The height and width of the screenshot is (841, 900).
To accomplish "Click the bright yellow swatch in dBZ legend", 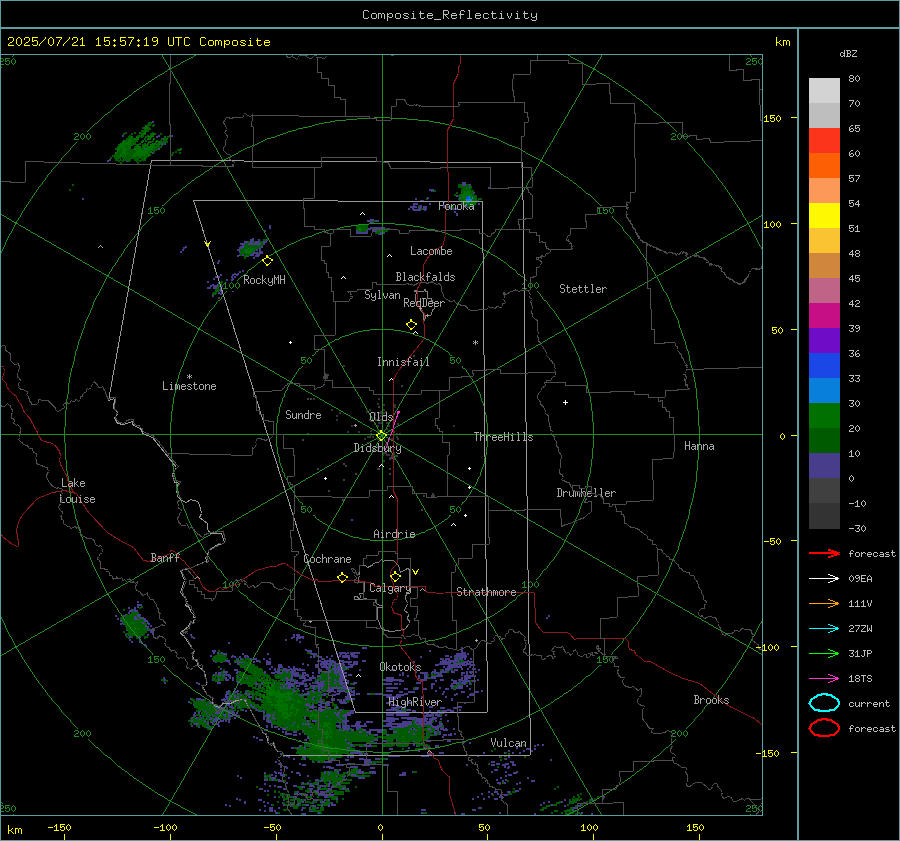I will click(824, 215).
